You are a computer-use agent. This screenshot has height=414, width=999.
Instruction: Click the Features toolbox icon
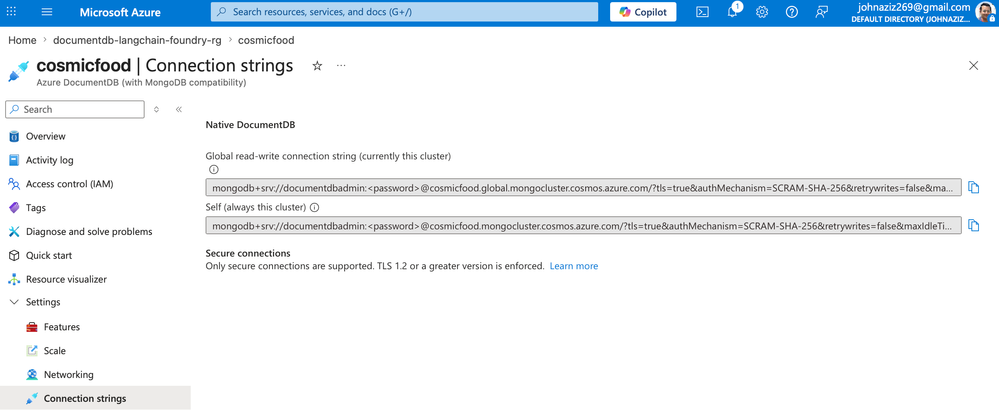click(x=32, y=327)
